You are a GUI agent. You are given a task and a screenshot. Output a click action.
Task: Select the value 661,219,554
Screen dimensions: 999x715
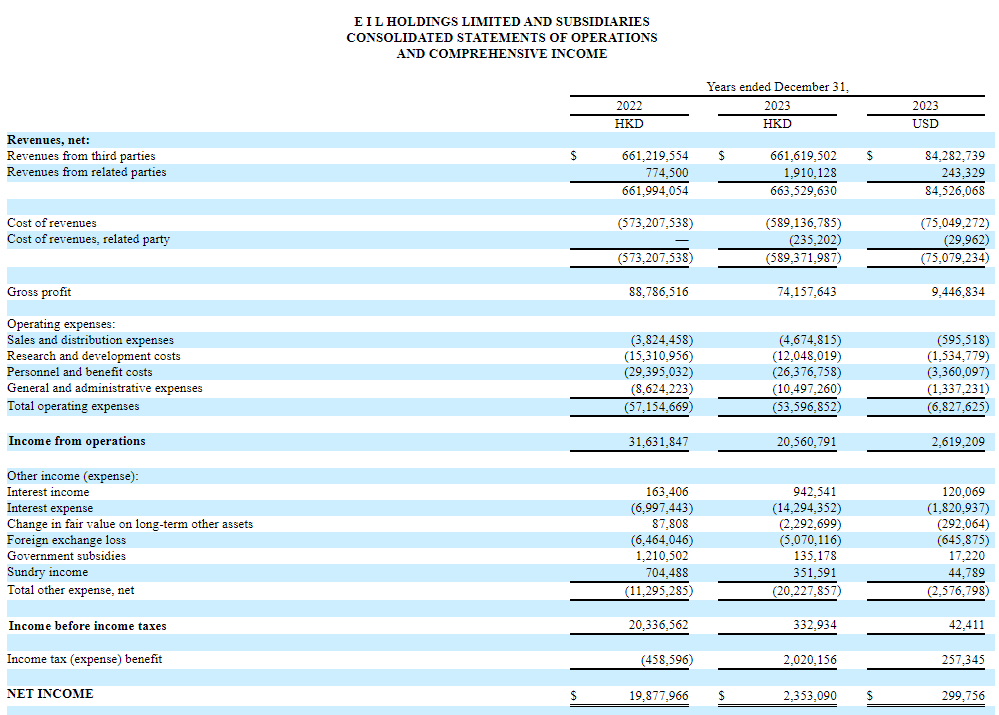(x=655, y=156)
